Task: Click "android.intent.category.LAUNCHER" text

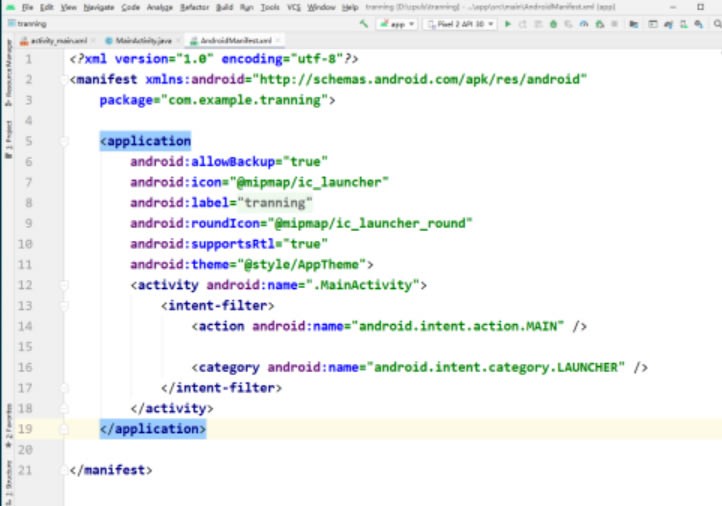Action: [496, 367]
